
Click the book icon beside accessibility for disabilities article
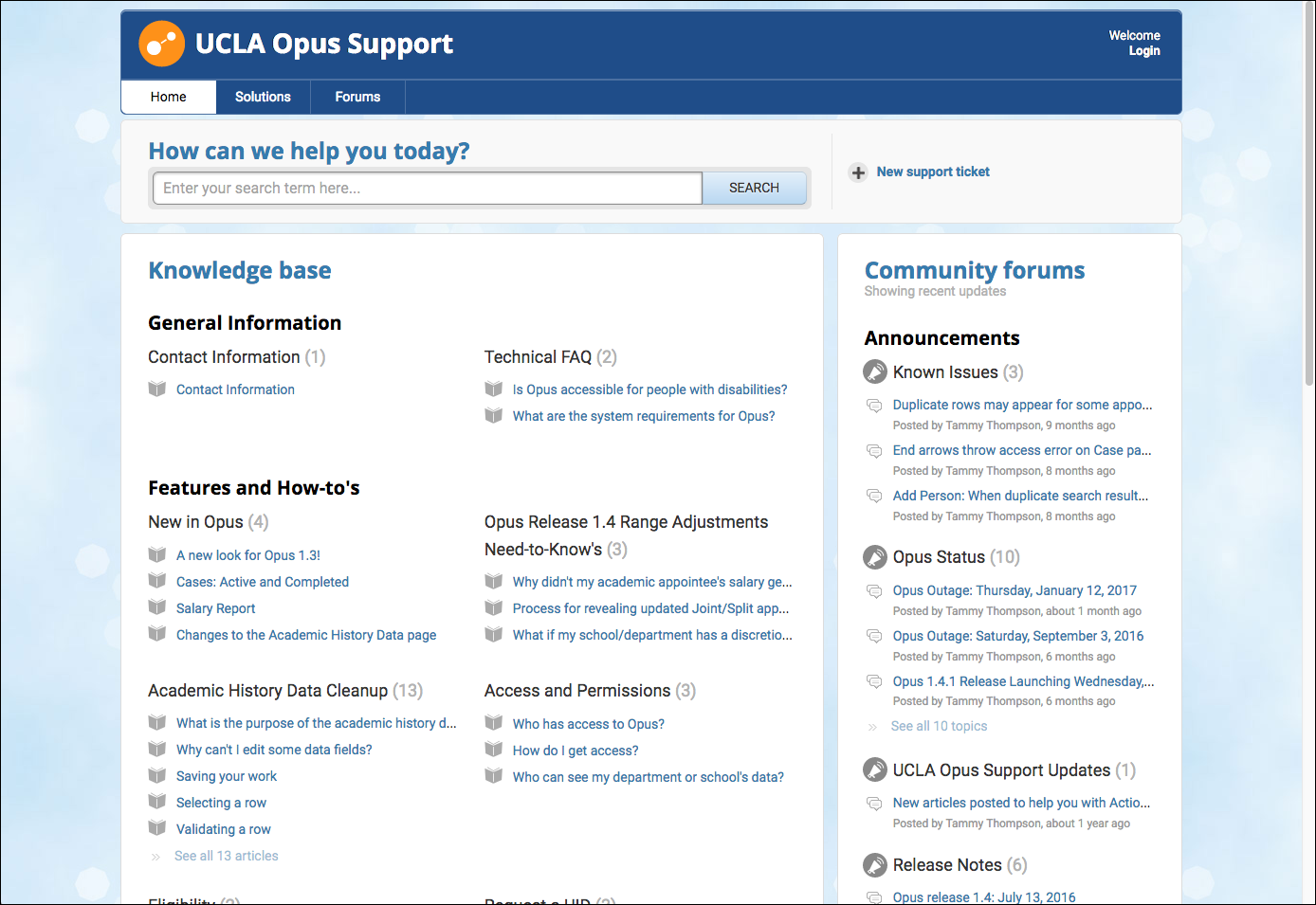(493, 389)
